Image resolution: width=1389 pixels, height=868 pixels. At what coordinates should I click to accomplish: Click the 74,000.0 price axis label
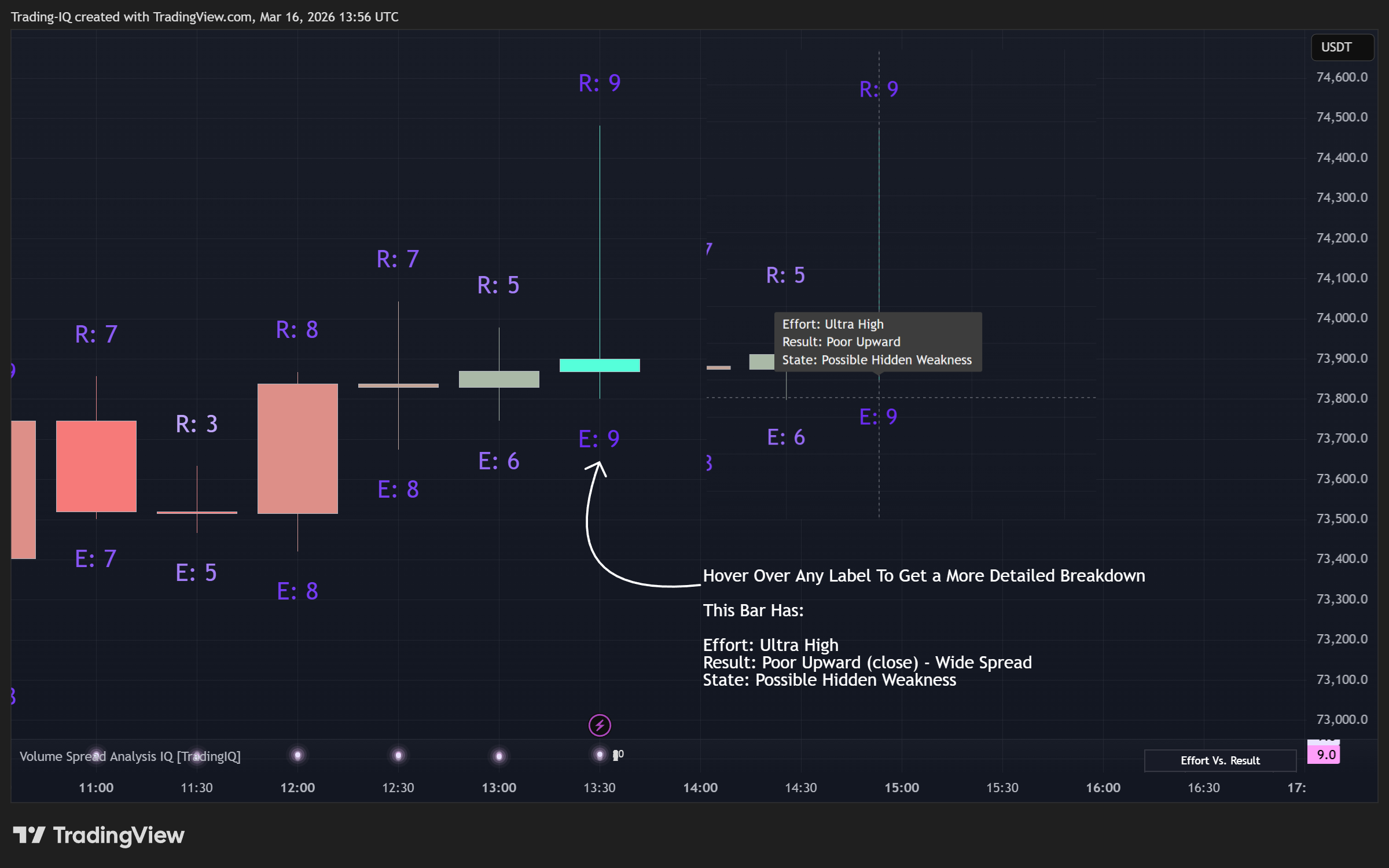pos(1342,318)
